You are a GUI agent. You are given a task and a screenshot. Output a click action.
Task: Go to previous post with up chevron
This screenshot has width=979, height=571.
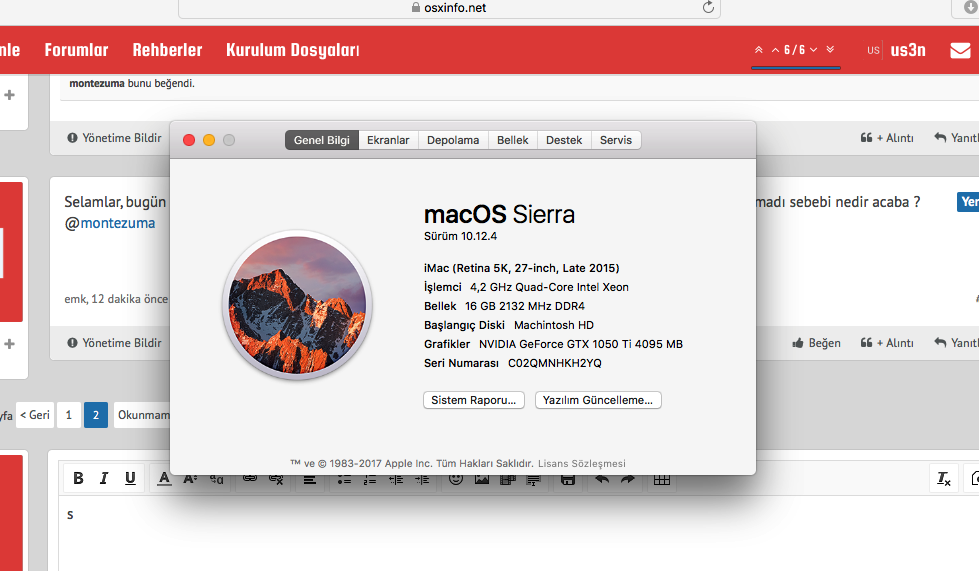coord(775,50)
